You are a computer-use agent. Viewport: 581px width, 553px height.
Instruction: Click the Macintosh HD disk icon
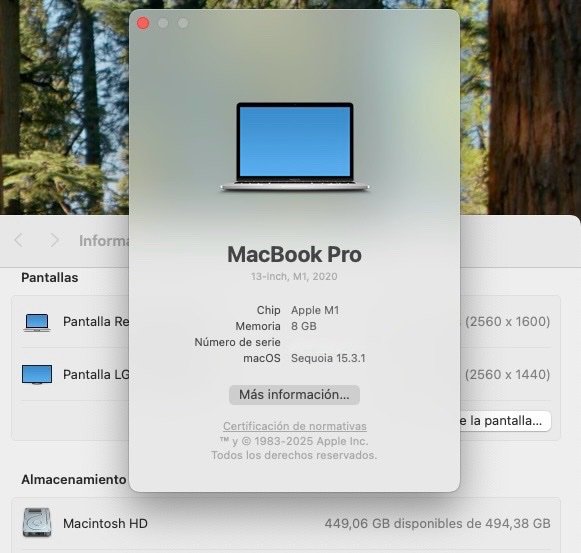click(x=37, y=522)
